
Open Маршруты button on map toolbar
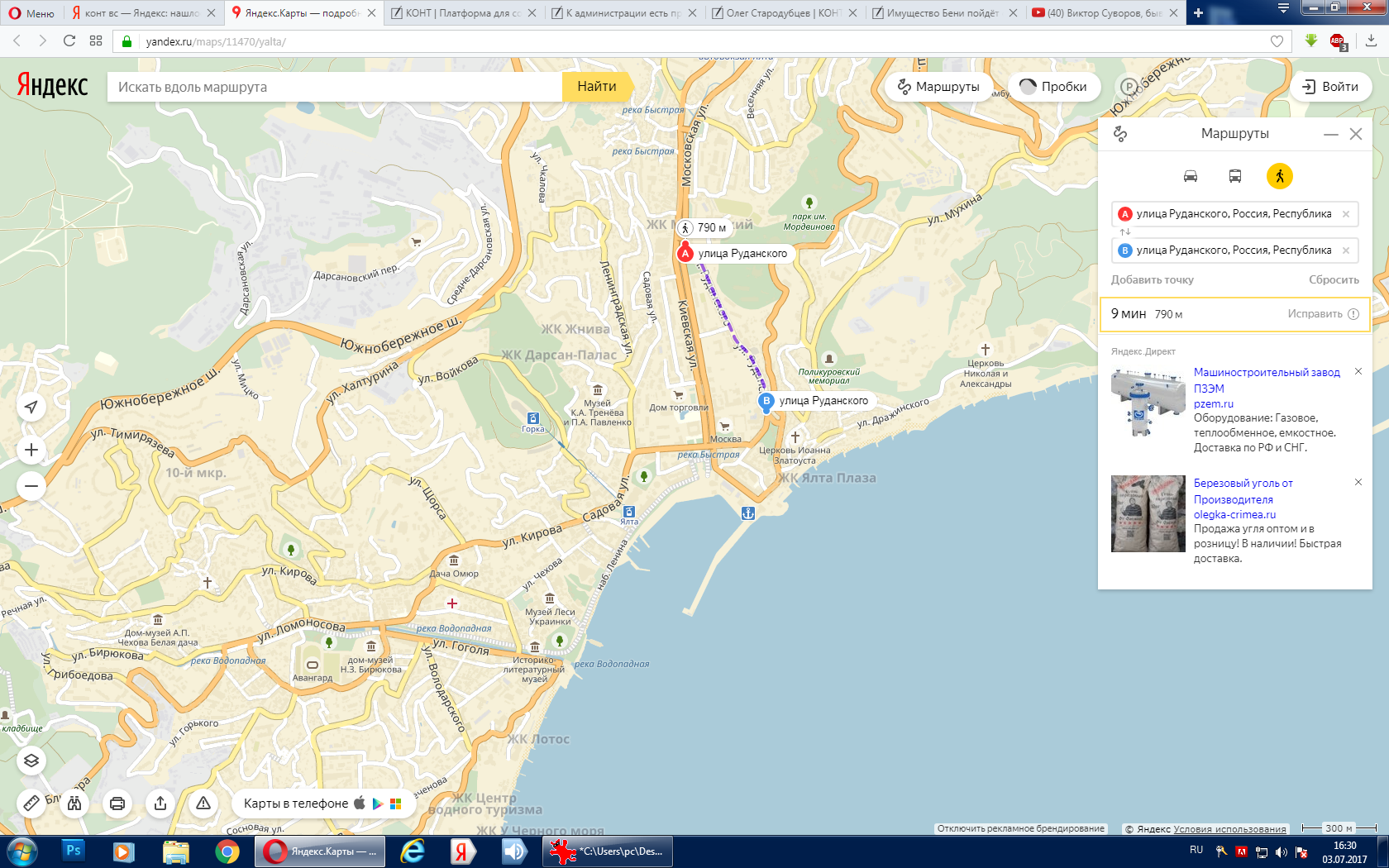[x=938, y=87]
